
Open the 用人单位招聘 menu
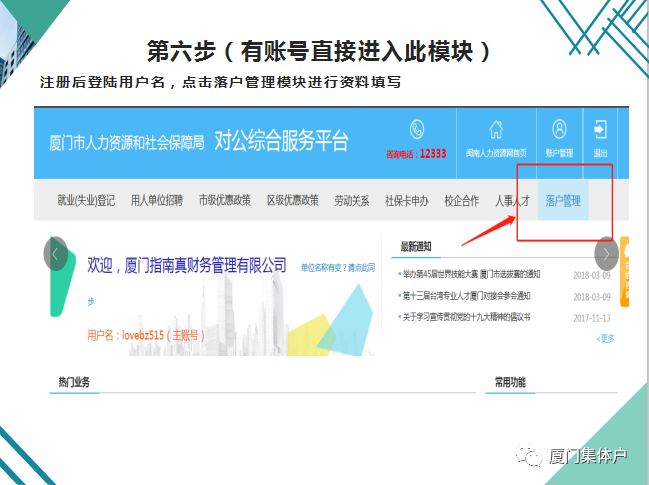pyautogui.click(x=156, y=201)
